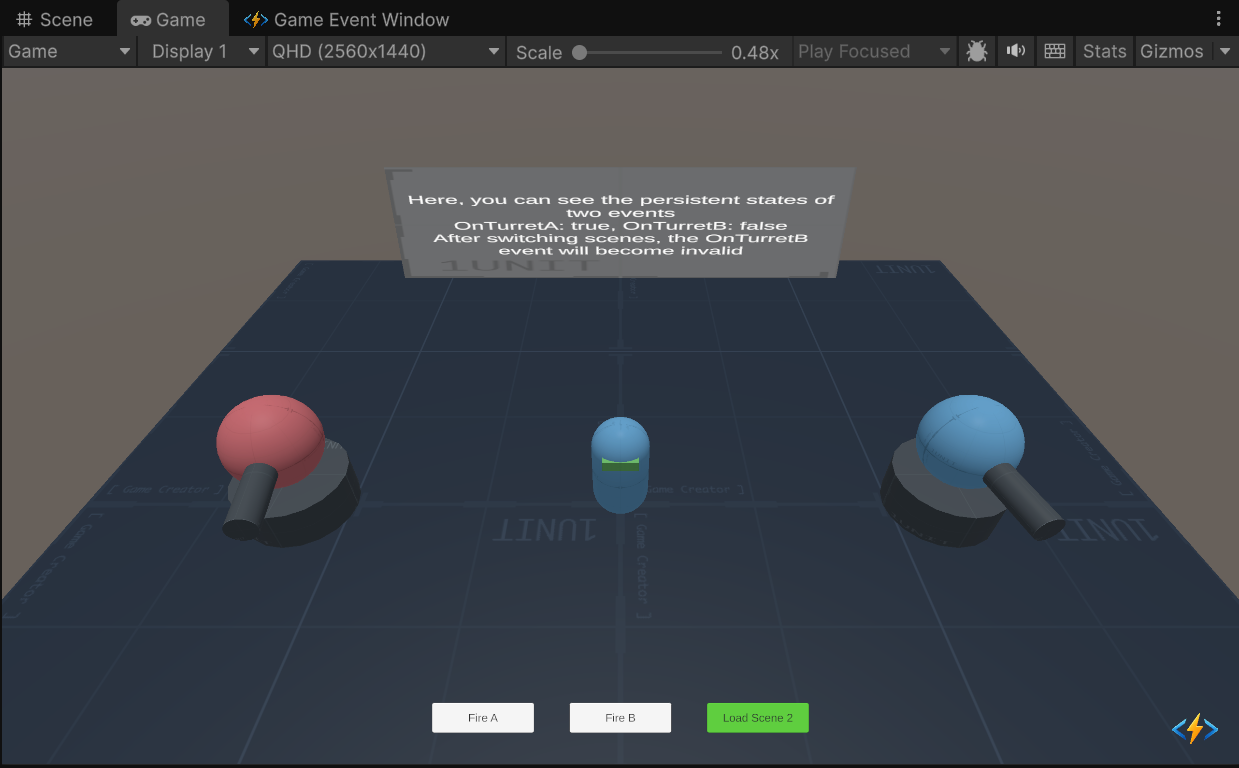The width and height of the screenshot is (1239, 768).
Task: Click the lightning bolt icon in the bottom corner
Action: [1194, 729]
